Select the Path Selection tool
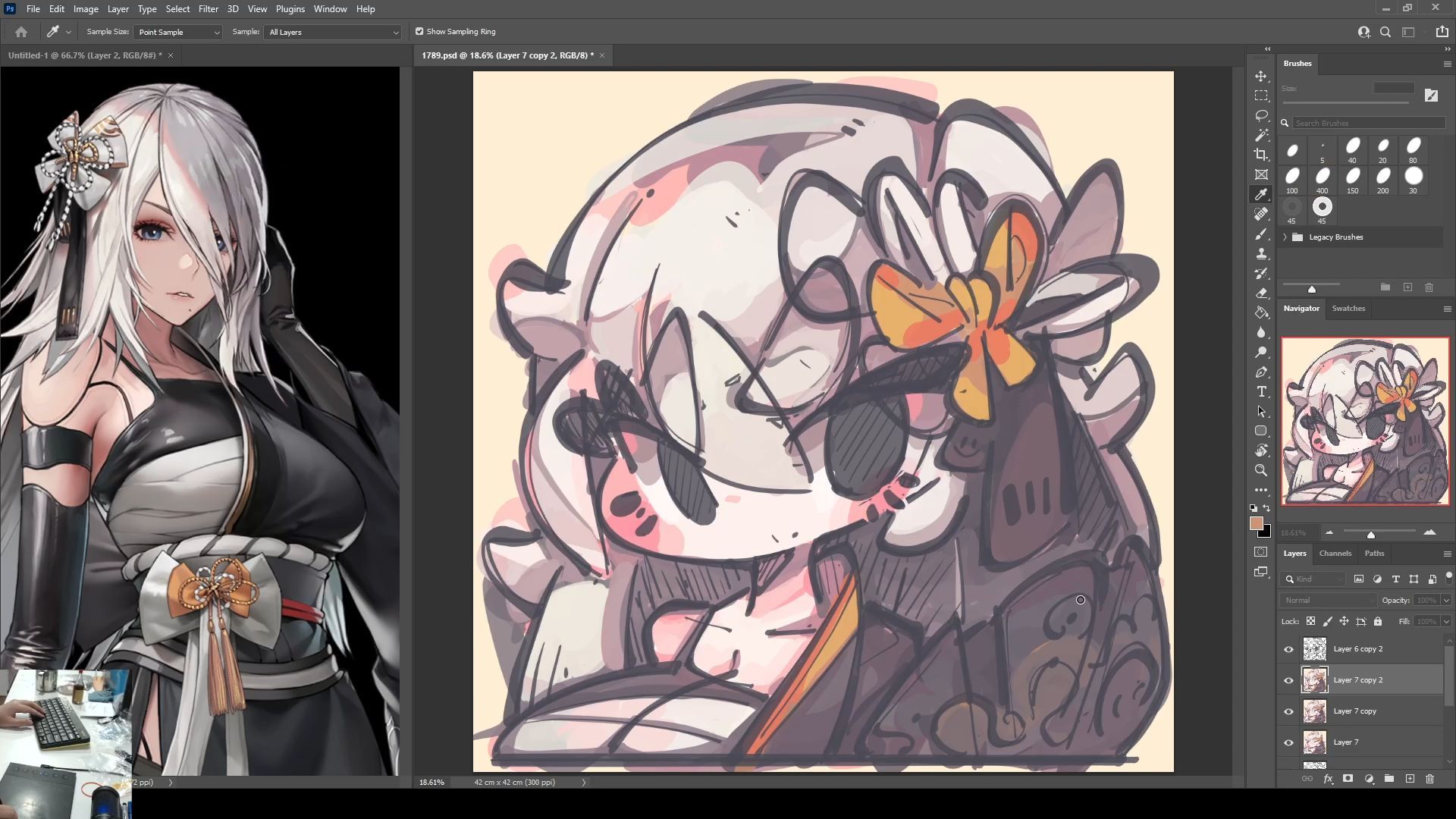The width and height of the screenshot is (1456, 819). (1261, 411)
